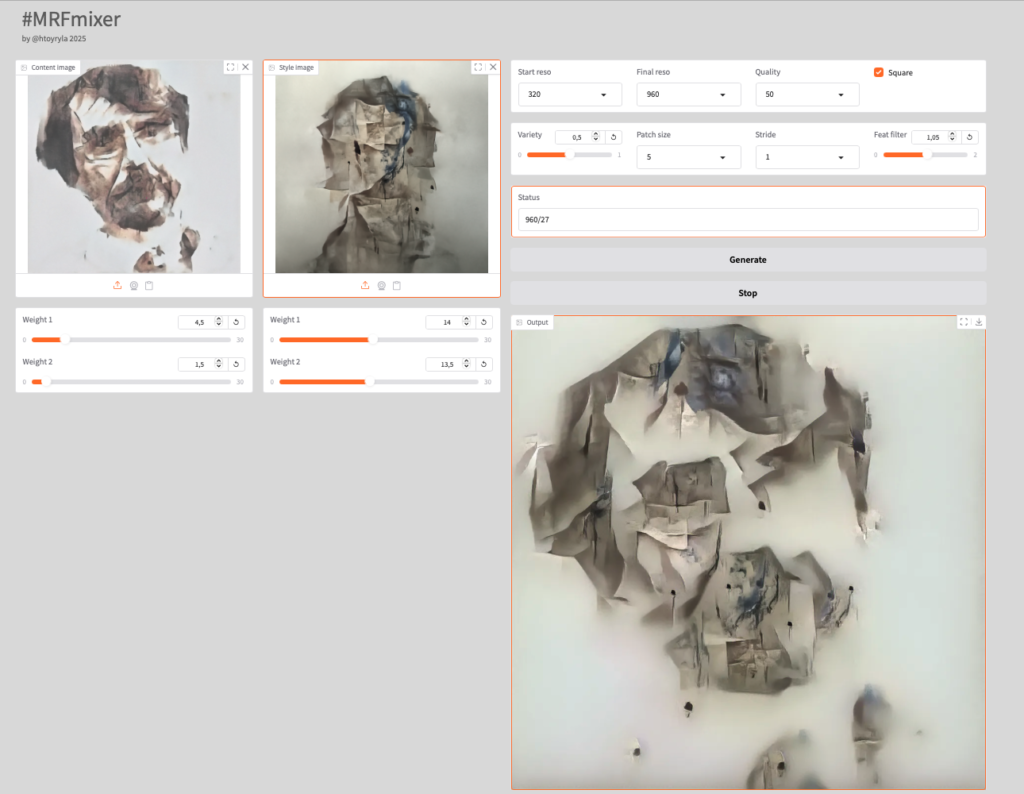Click the Style image Weight 2 slider
The width and height of the screenshot is (1024, 794).
click(x=383, y=382)
